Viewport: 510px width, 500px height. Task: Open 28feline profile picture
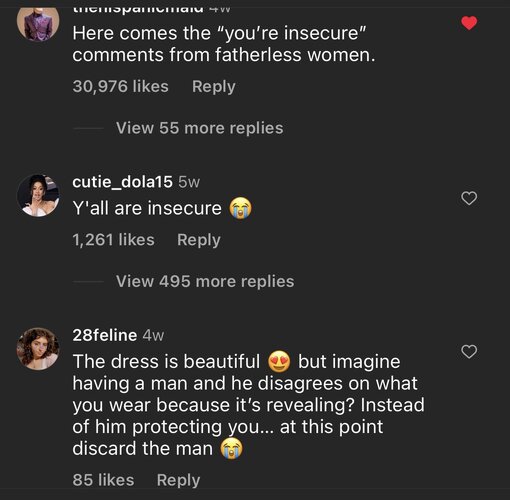(x=38, y=349)
